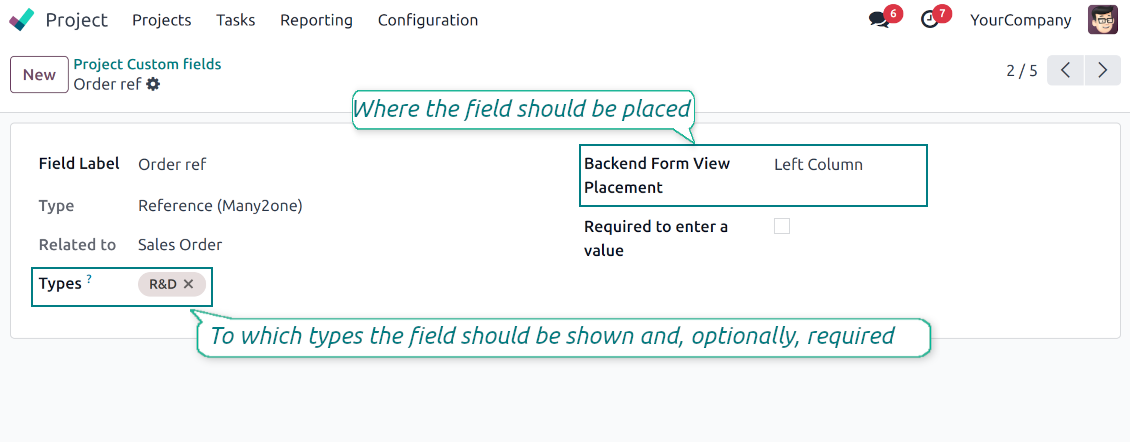Image resolution: width=1130 pixels, height=442 pixels.
Task: Open the Reporting menu
Action: 316,20
